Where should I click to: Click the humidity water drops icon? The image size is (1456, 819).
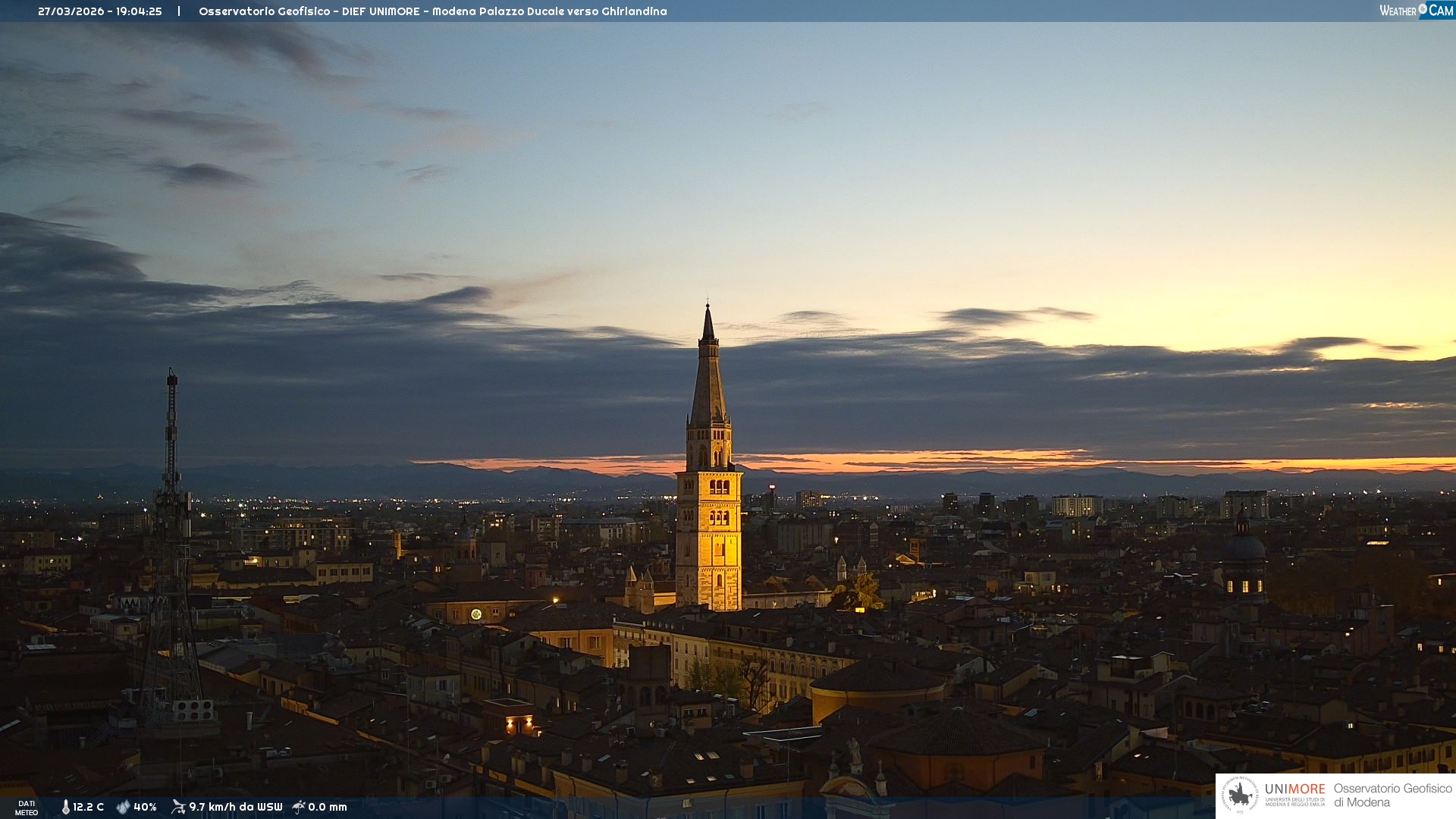coord(123,807)
